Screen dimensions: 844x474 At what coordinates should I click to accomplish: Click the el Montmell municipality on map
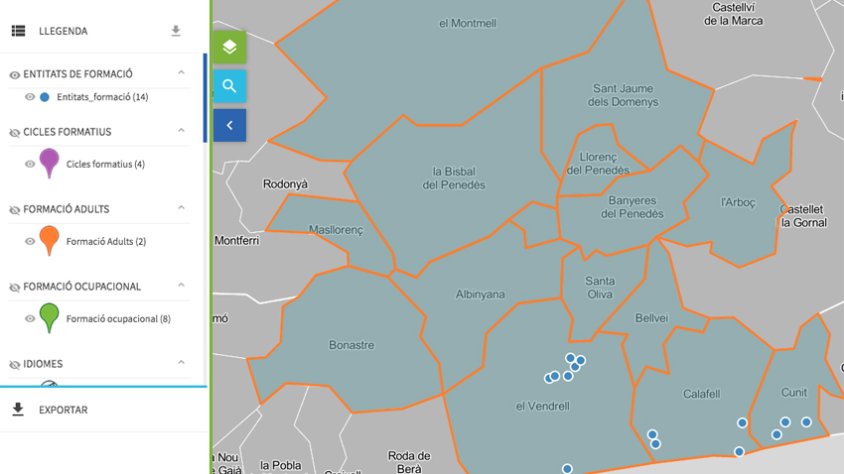(x=468, y=23)
